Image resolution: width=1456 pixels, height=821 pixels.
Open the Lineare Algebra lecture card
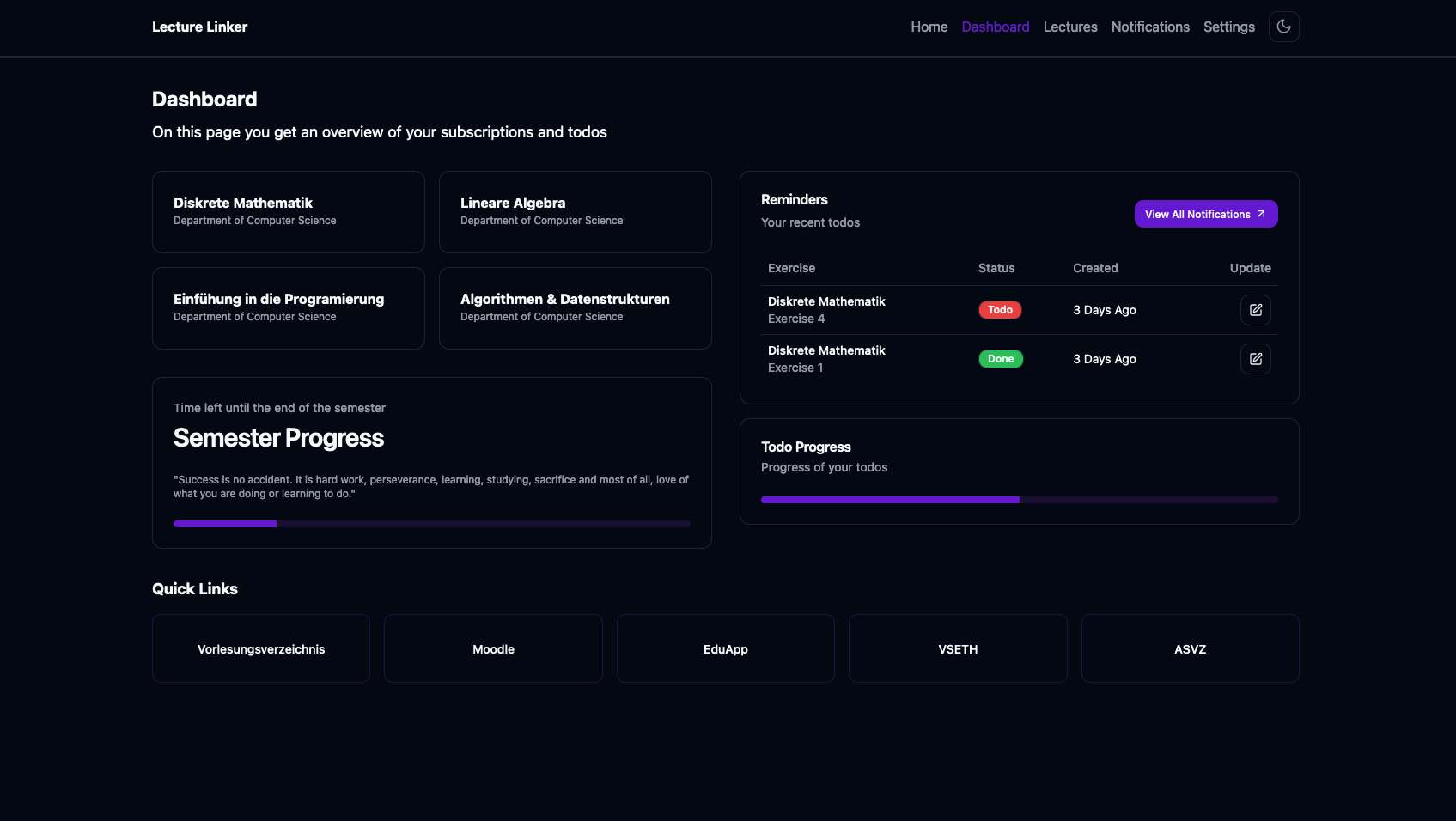point(575,212)
